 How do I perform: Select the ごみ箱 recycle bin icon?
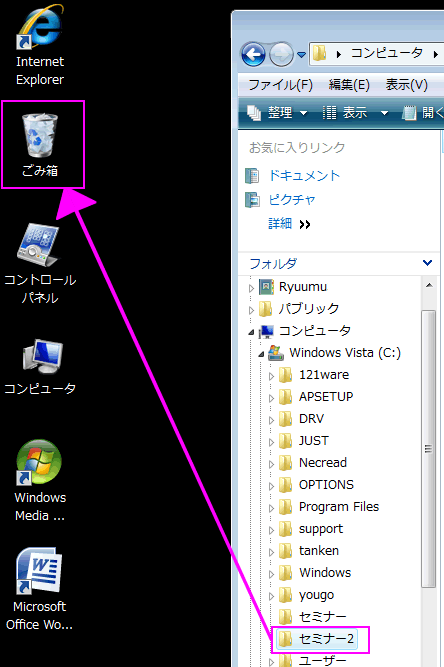(x=40, y=145)
